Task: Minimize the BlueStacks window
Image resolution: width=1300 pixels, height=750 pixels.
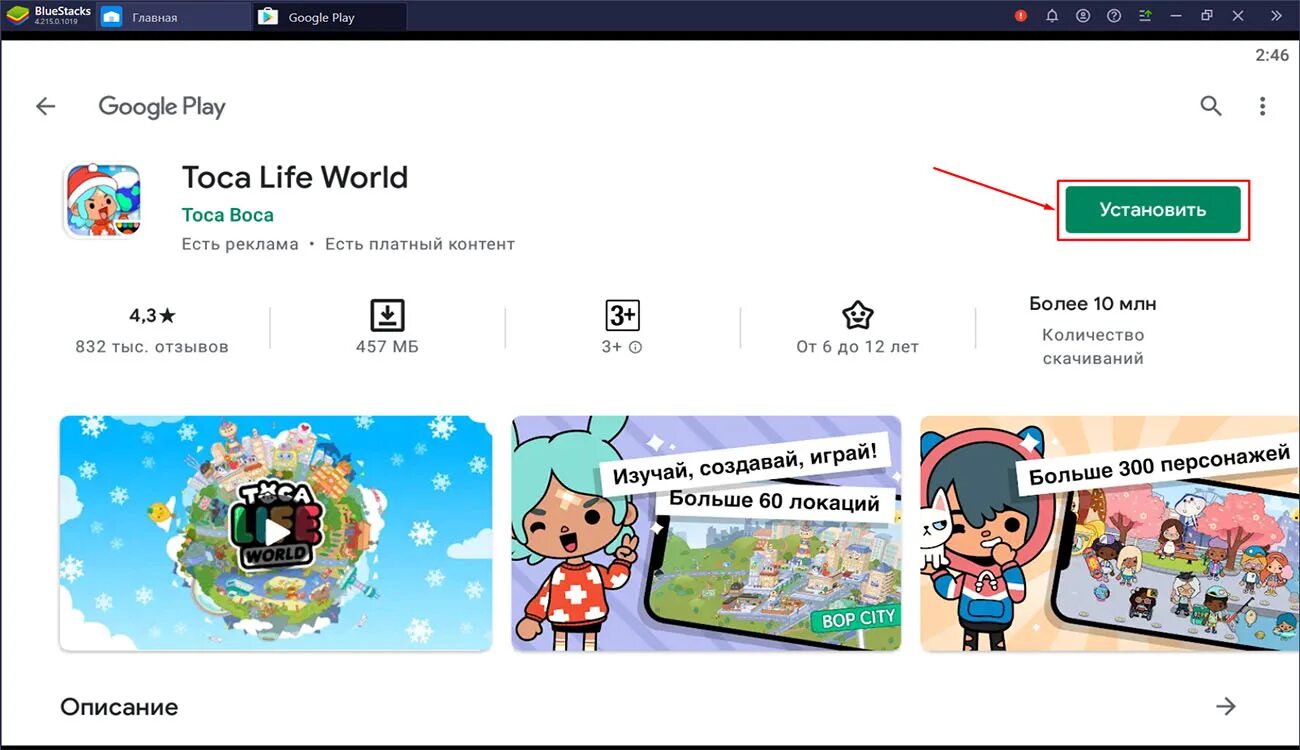Action: click(1177, 16)
